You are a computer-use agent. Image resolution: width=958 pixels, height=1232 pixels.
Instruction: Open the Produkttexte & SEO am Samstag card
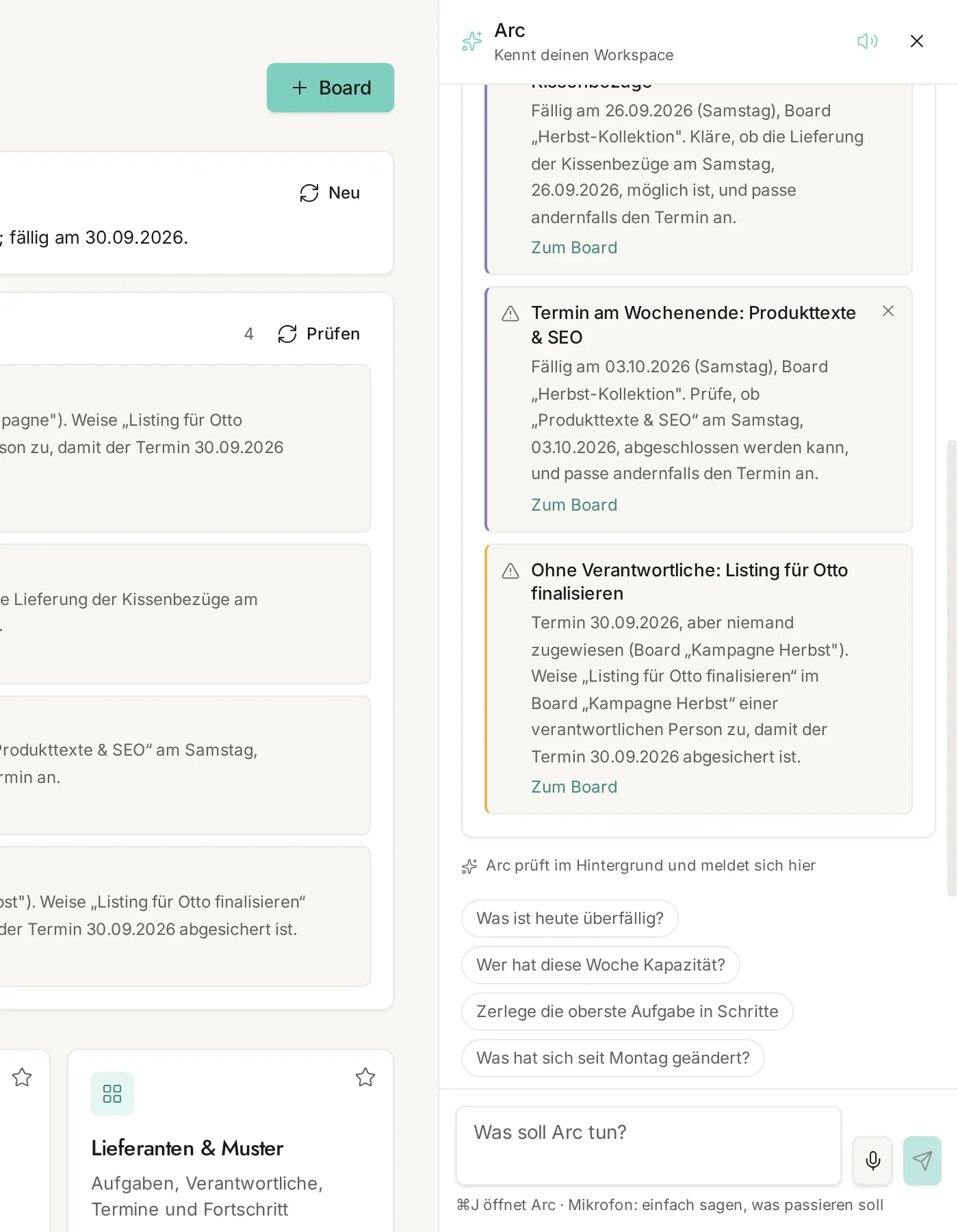coord(185,765)
